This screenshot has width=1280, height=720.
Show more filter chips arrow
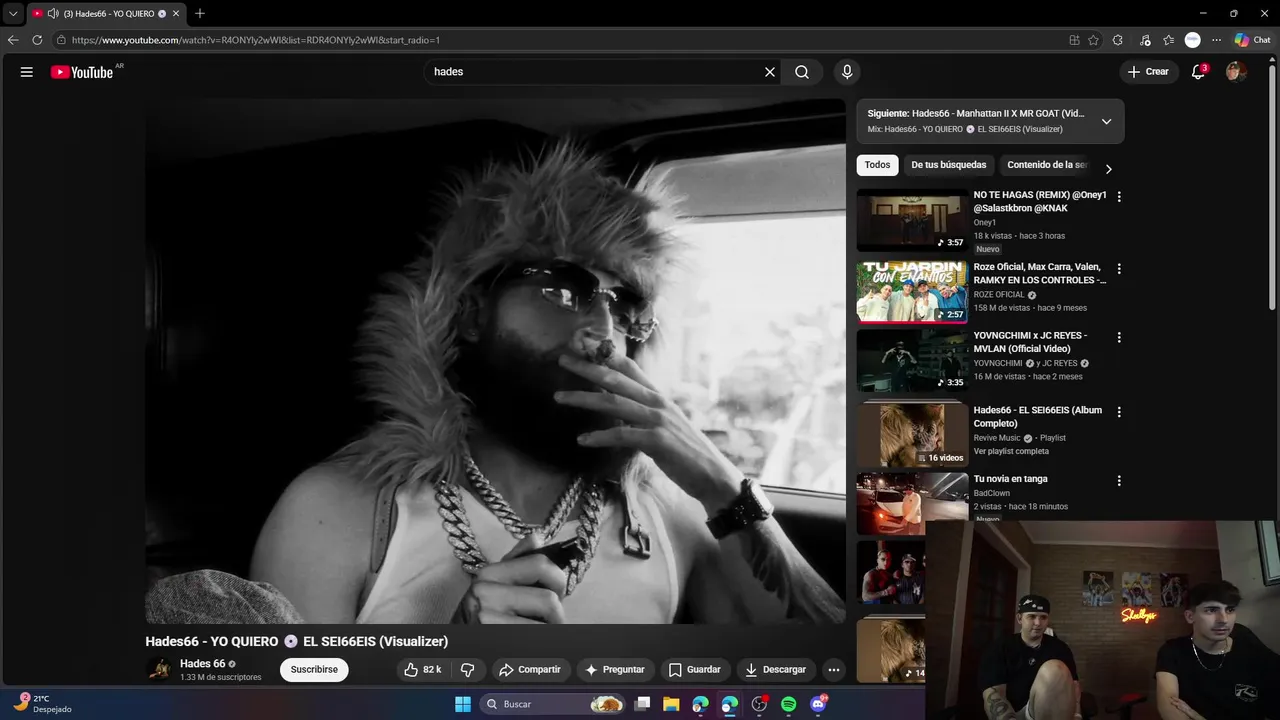coord(1108,169)
